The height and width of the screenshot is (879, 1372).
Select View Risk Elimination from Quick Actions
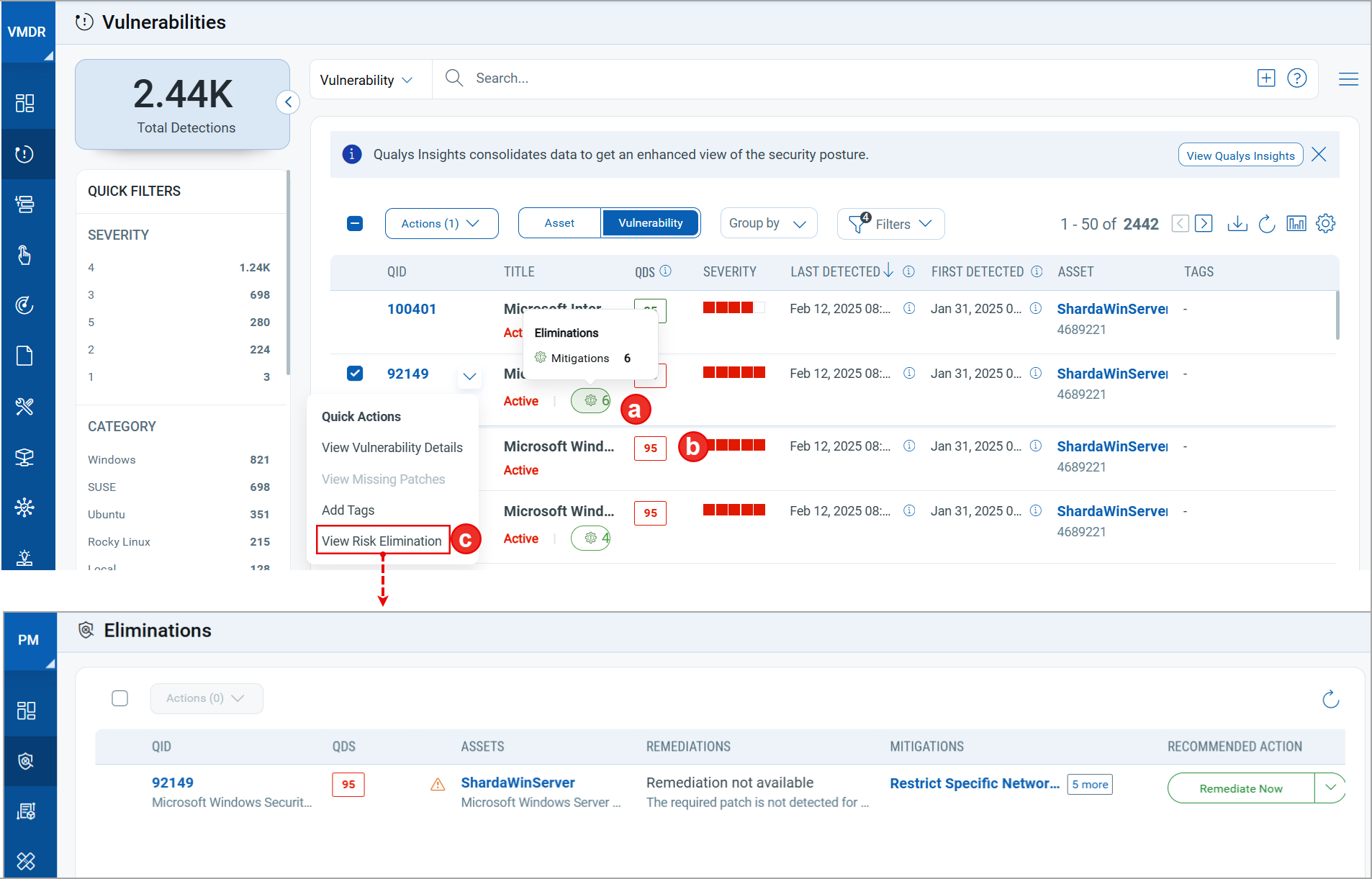pos(382,541)
